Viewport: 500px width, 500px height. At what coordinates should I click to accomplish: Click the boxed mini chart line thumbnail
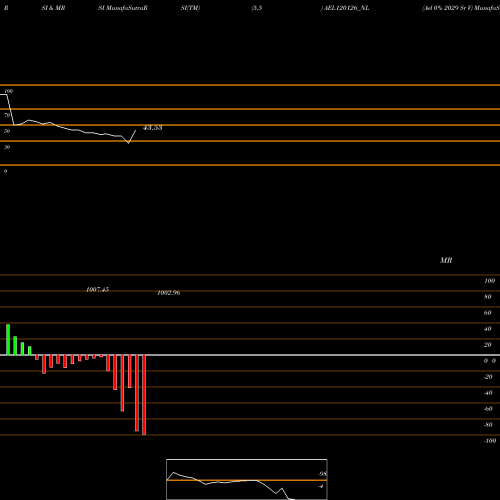[x=247, y=479]
